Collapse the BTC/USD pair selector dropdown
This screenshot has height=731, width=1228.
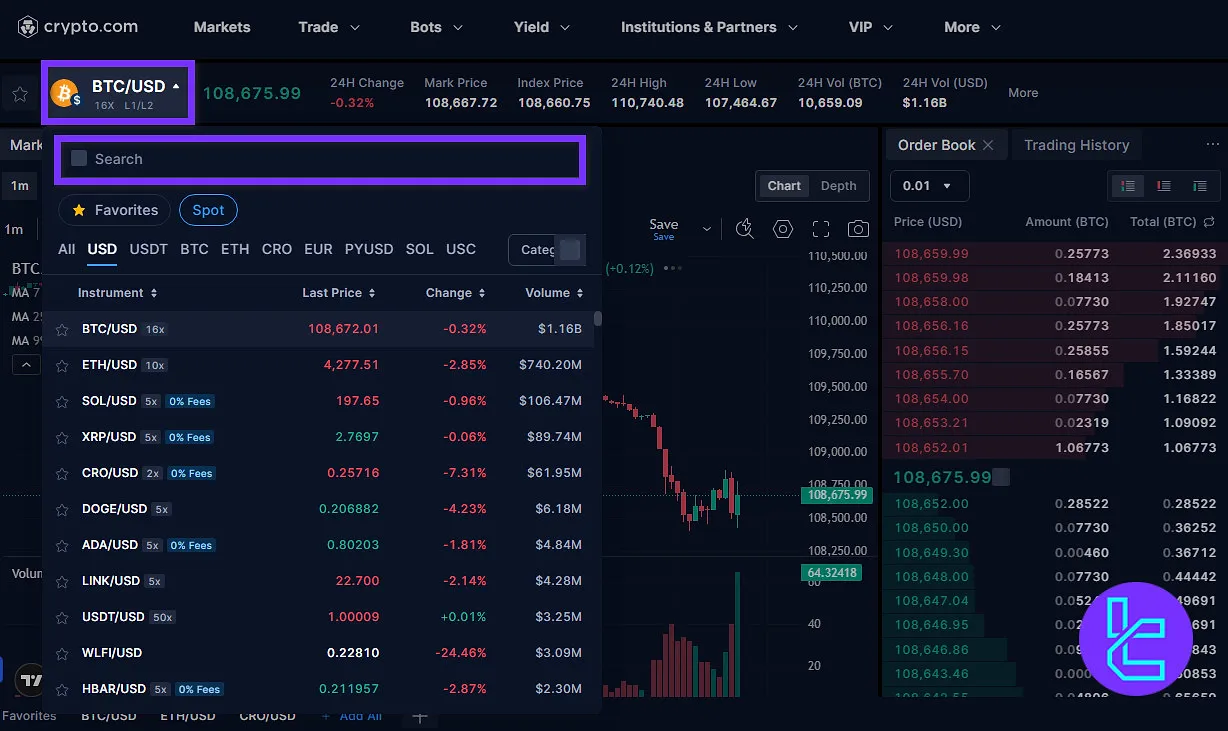click(x=176, y=86)
